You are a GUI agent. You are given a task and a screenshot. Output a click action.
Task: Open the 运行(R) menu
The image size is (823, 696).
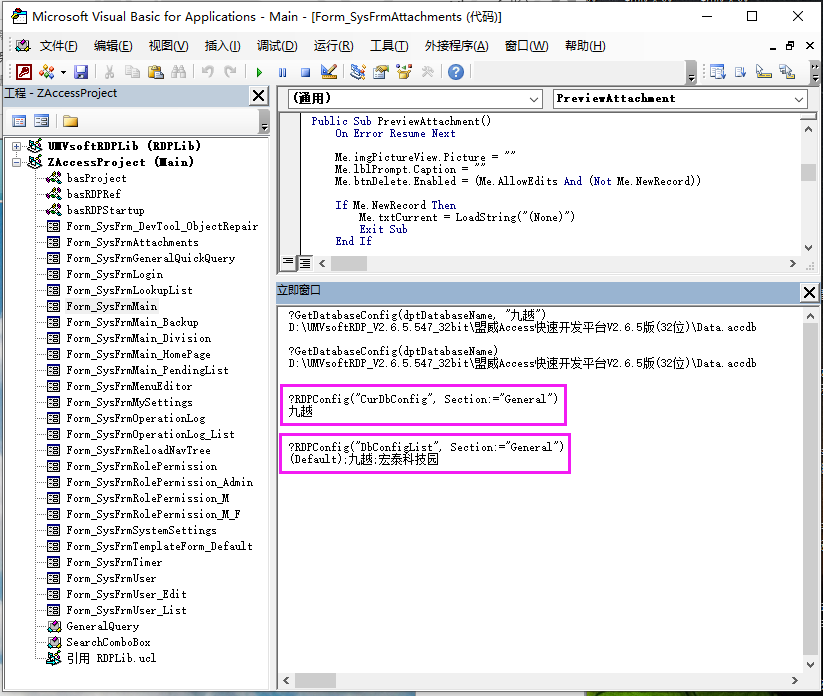[333, 46]
